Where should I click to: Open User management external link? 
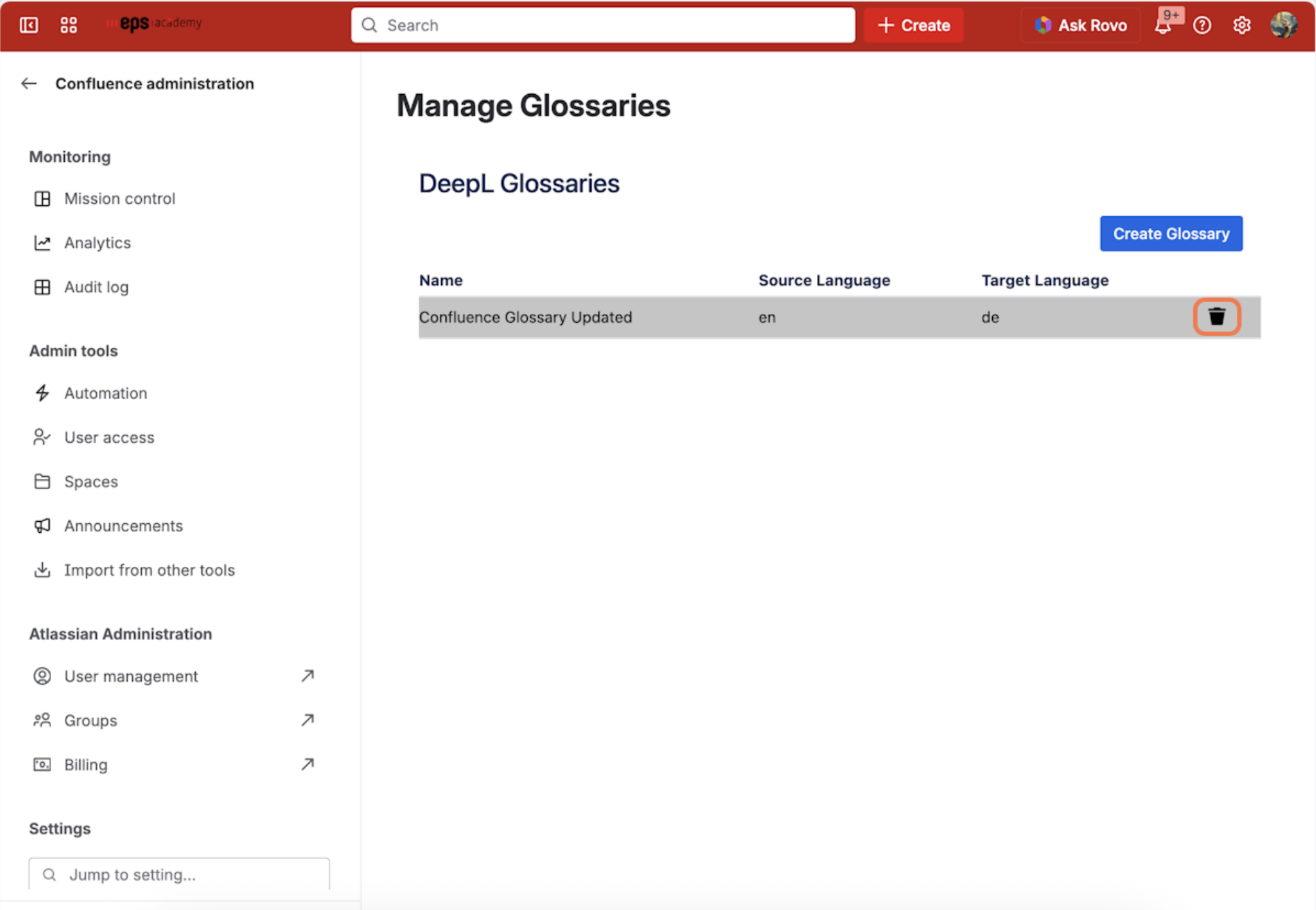(131, 676)
